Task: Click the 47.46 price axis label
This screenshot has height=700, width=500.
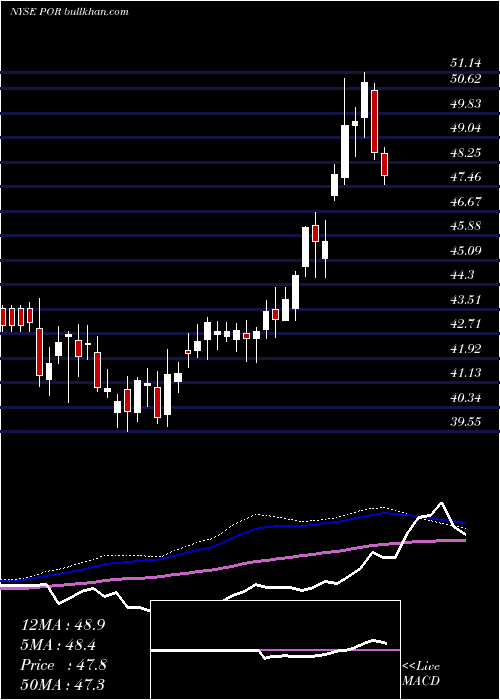Action: pyautogui.click(x=466, y=177)
